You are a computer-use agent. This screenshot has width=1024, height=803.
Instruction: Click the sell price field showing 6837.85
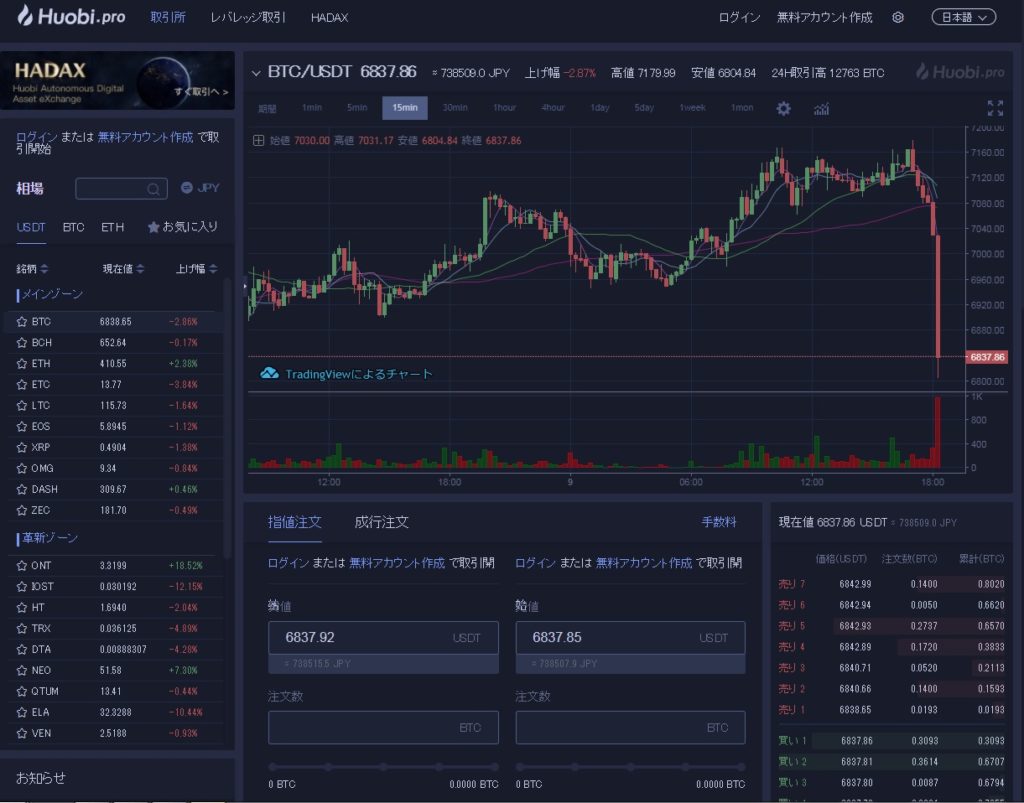click(x=630, y=638)
